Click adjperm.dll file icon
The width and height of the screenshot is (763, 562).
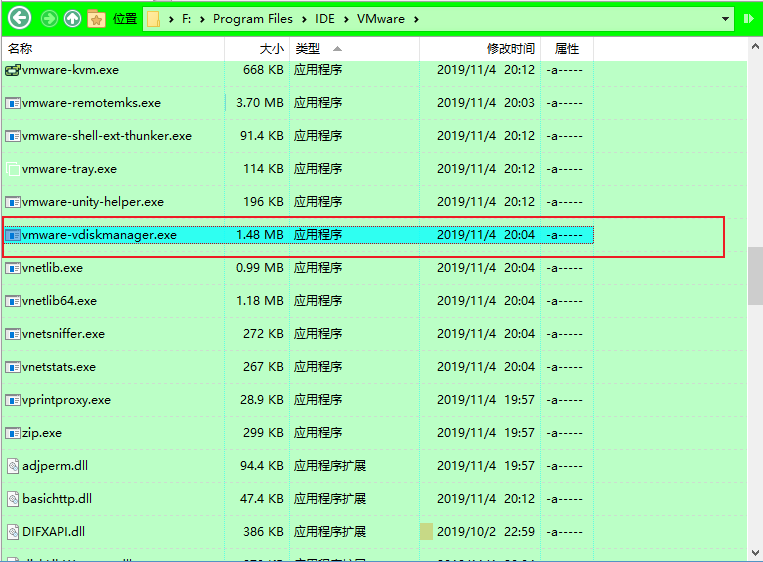(13, 466)
